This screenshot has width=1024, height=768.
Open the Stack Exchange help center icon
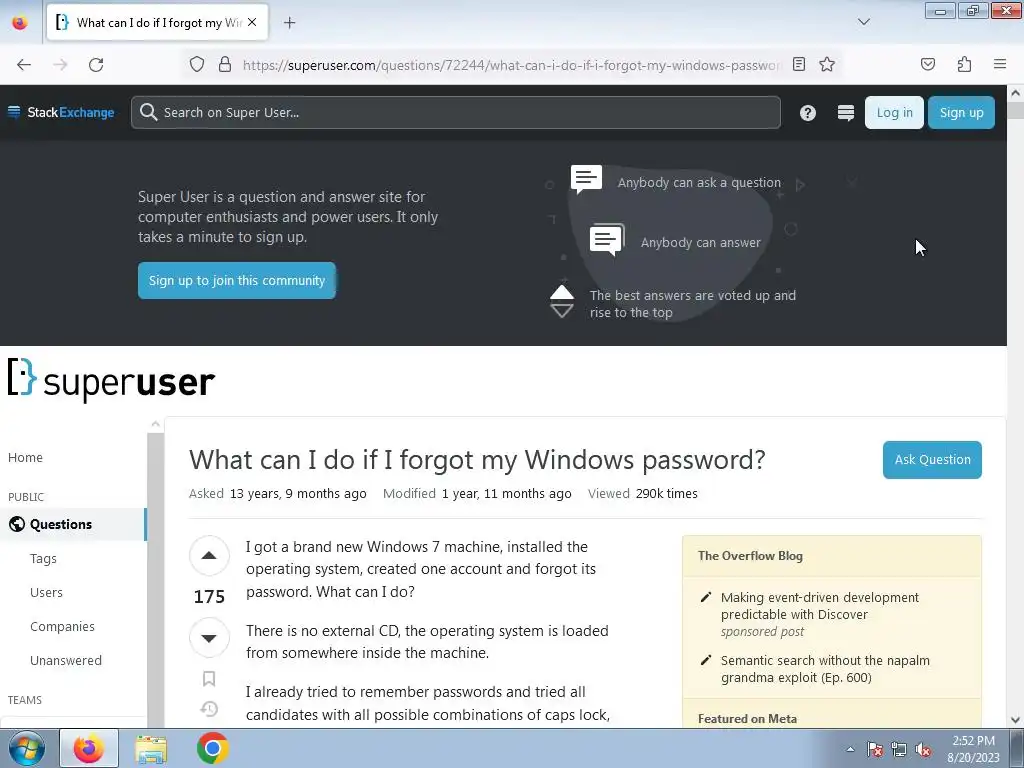(x=808, y=113)
